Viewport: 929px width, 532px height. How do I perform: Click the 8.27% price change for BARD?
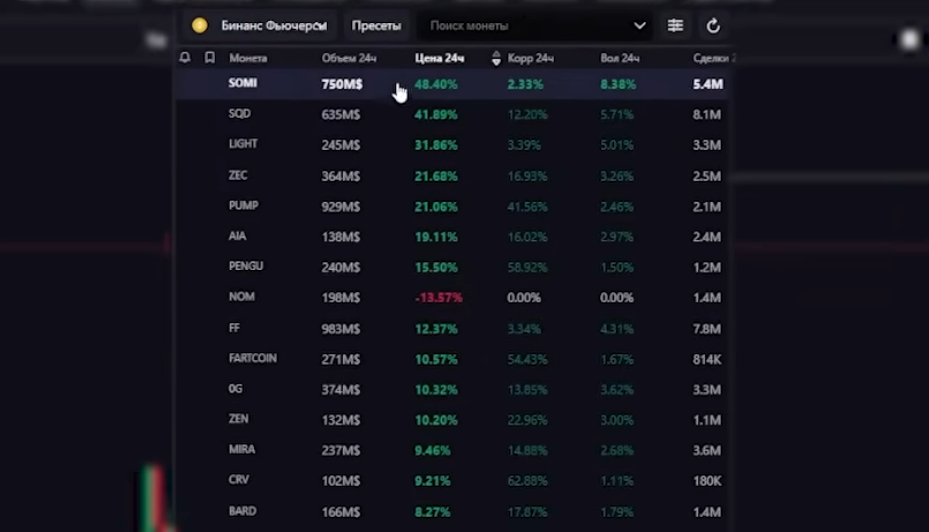(x=433, y=512)
